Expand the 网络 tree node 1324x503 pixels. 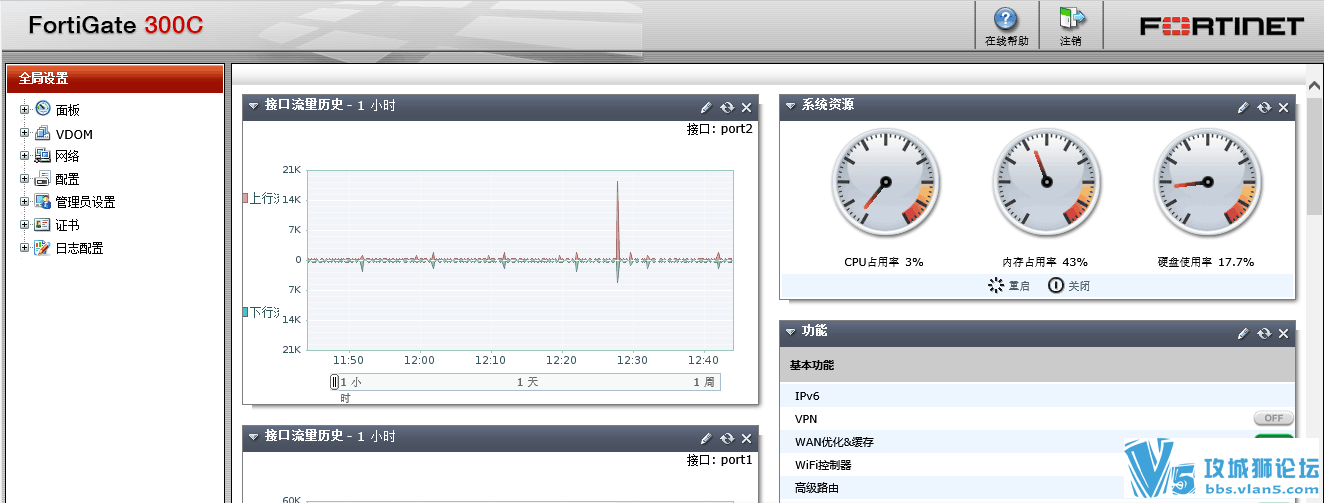25,156
